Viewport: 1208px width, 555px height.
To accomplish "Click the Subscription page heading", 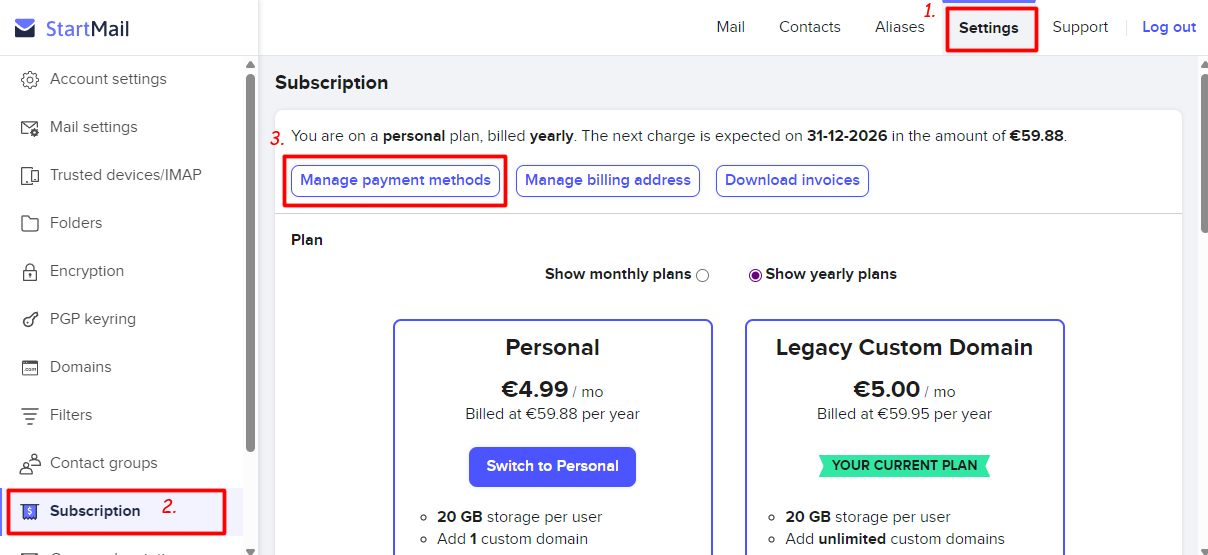I will pos(331,83).
